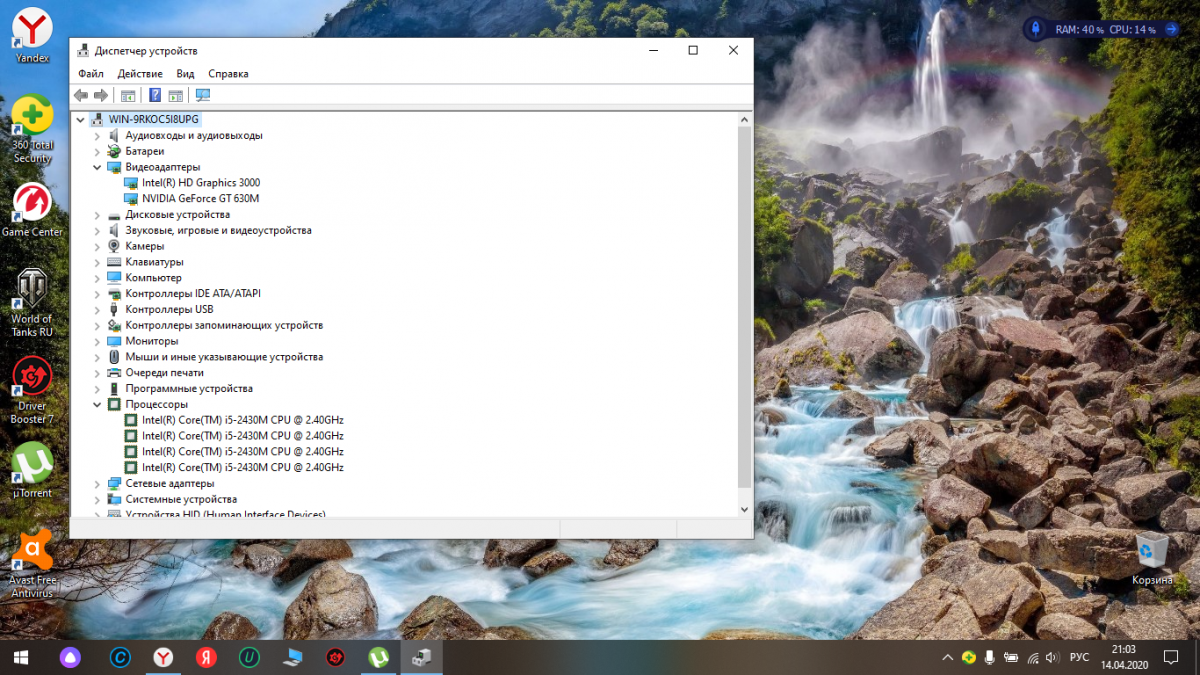This screenshot has width=1200, height=675.
Task: Open World of Tanks RU desktop shortcut
Action: (x=32, y=291)
